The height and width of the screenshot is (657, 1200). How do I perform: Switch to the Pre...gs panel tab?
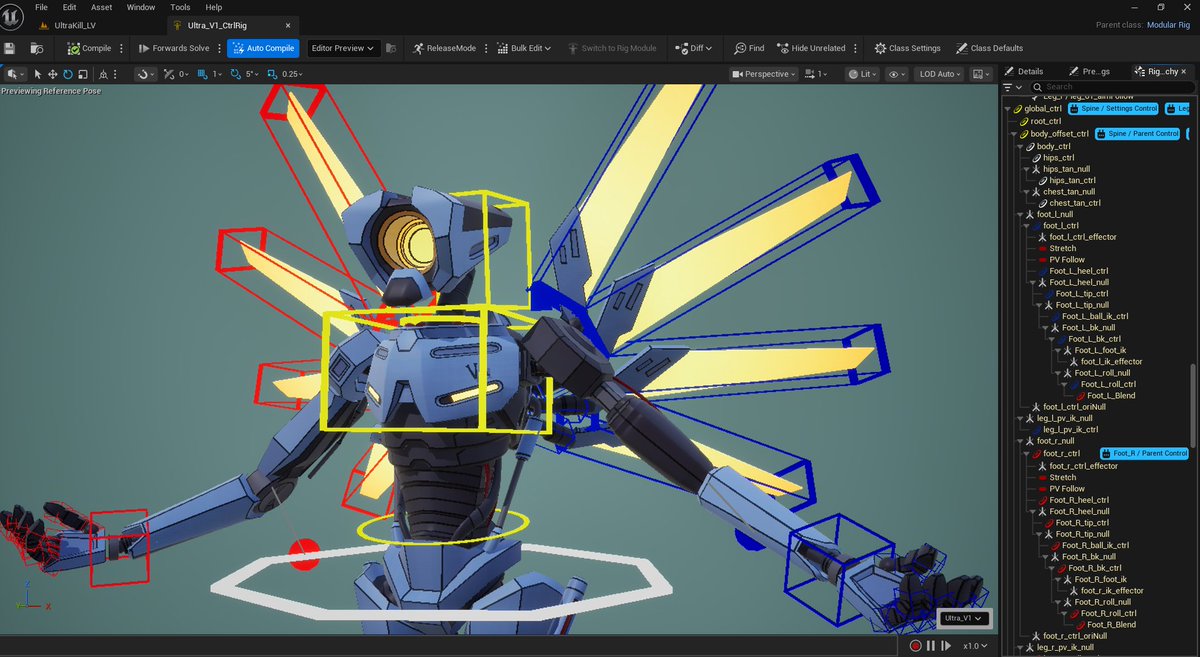click(x=1089, y=71)
